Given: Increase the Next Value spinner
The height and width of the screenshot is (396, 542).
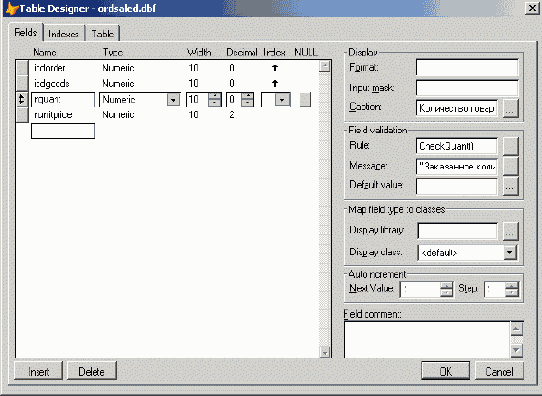Looking at the screenshot, I should [x=446, y=286].
